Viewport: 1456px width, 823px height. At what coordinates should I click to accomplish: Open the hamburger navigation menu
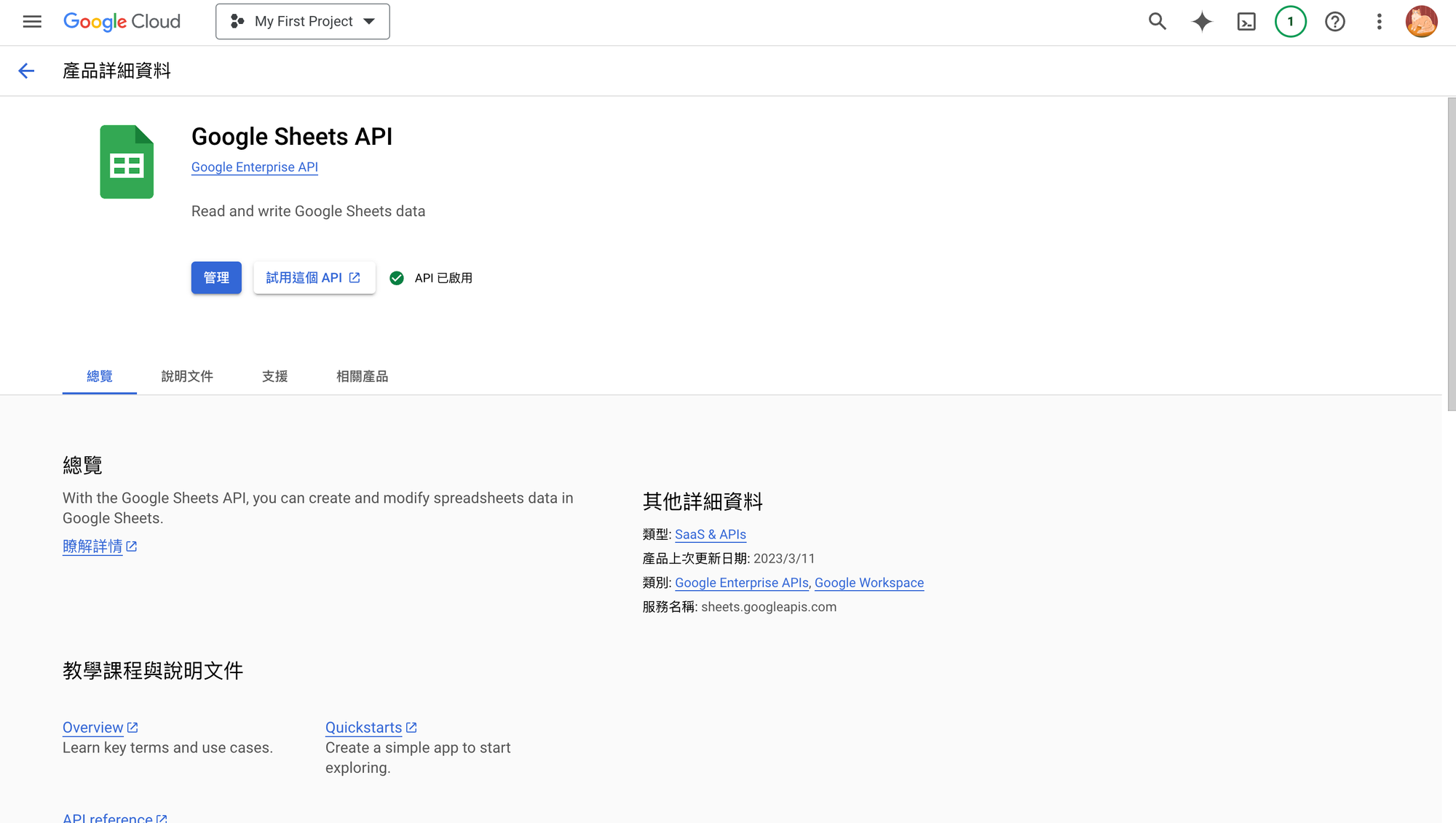(x=32, y=22)
